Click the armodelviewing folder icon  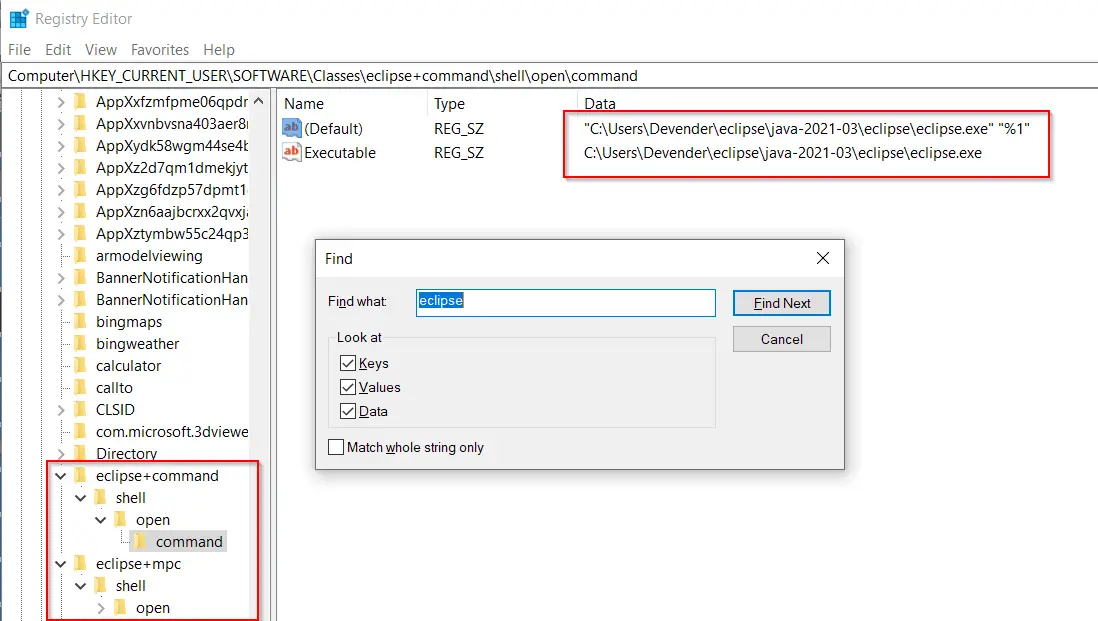[80, 255]
